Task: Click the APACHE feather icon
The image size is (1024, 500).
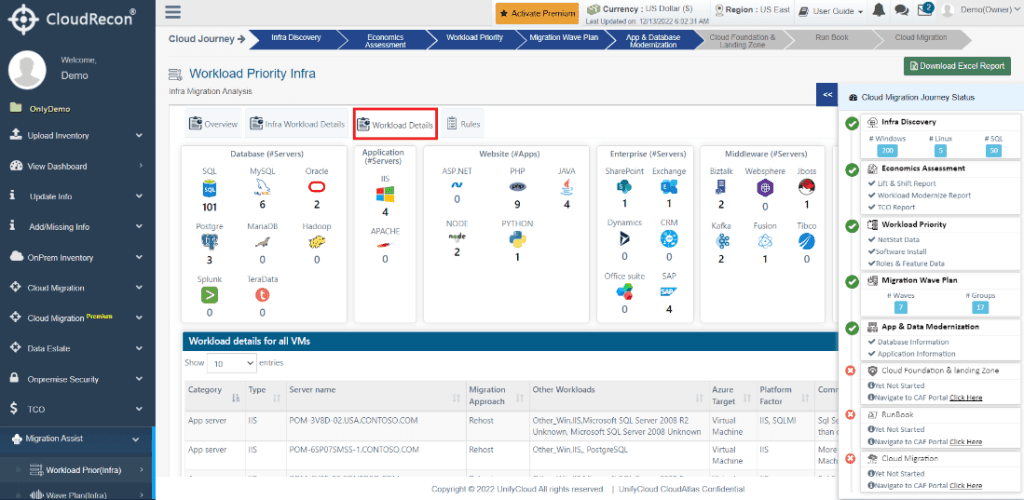Action: pyautogui.click(x=385, y=245)
